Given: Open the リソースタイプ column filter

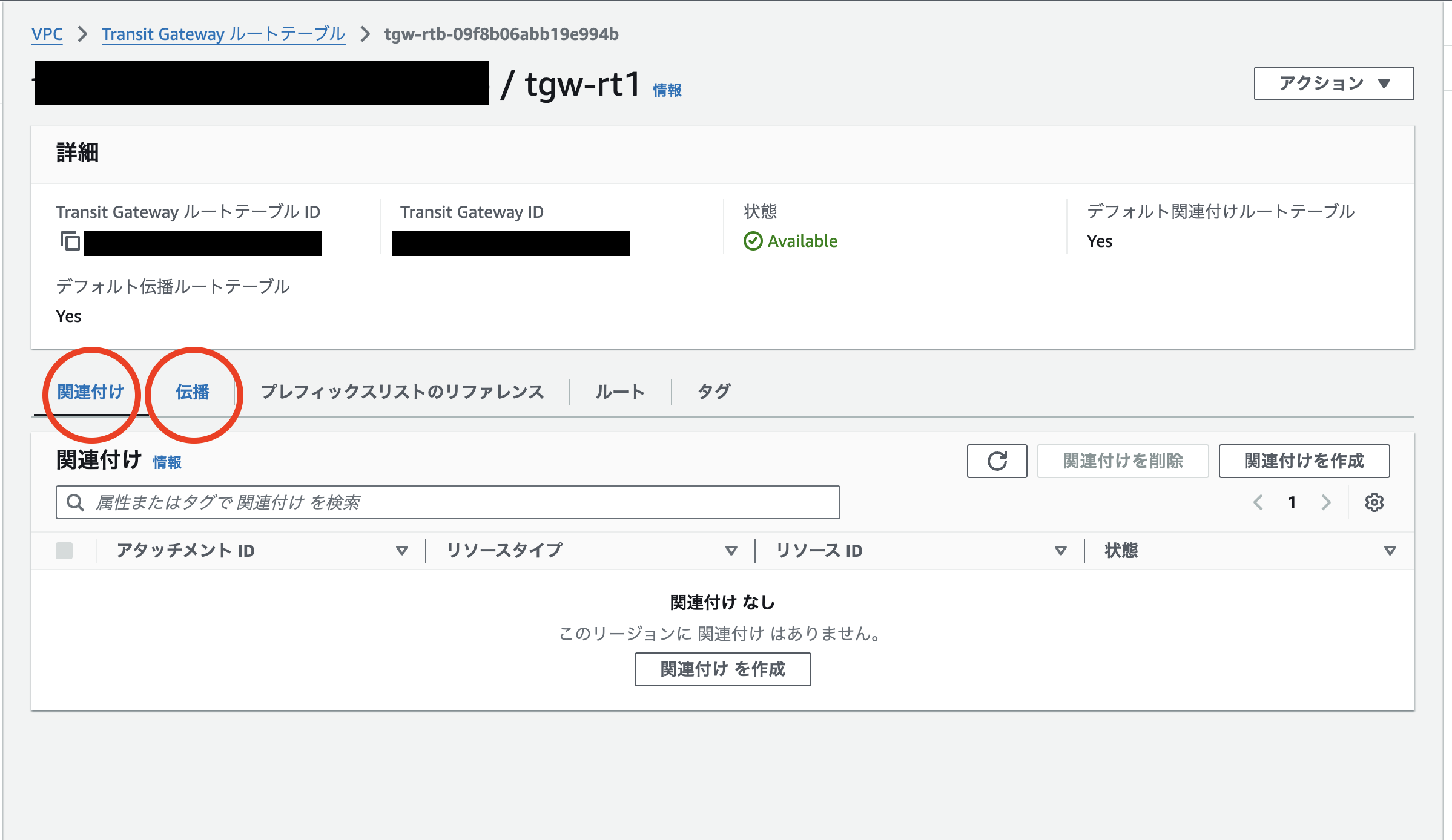Looking at the screenshot, I should point(731,550).
